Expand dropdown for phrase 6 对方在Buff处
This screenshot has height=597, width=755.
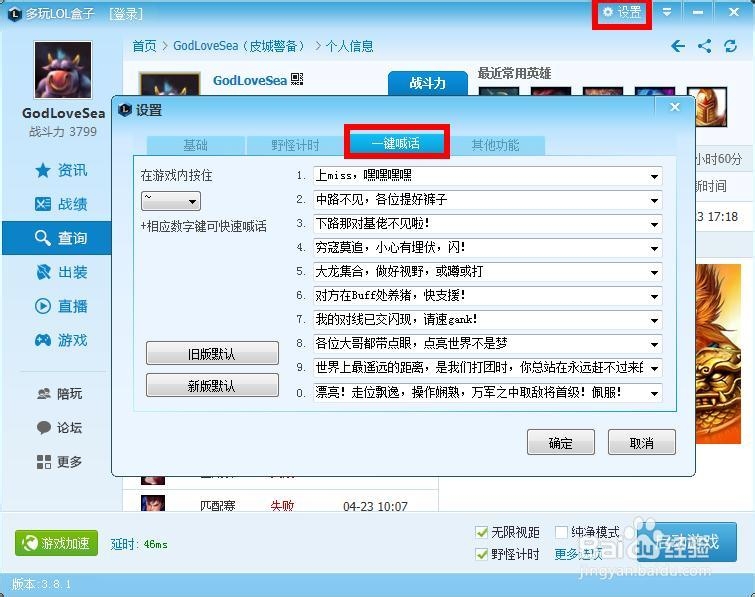click(x=654, y=297)
